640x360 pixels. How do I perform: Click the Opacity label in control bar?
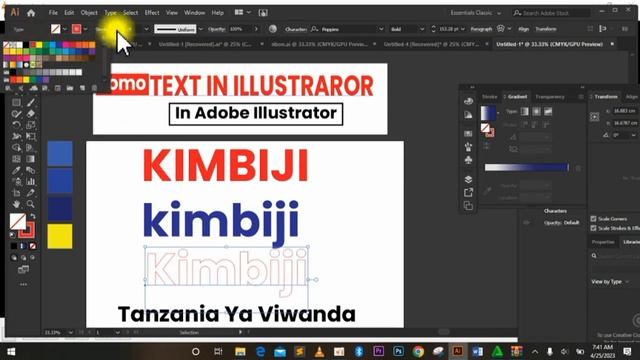pos(216,29)
